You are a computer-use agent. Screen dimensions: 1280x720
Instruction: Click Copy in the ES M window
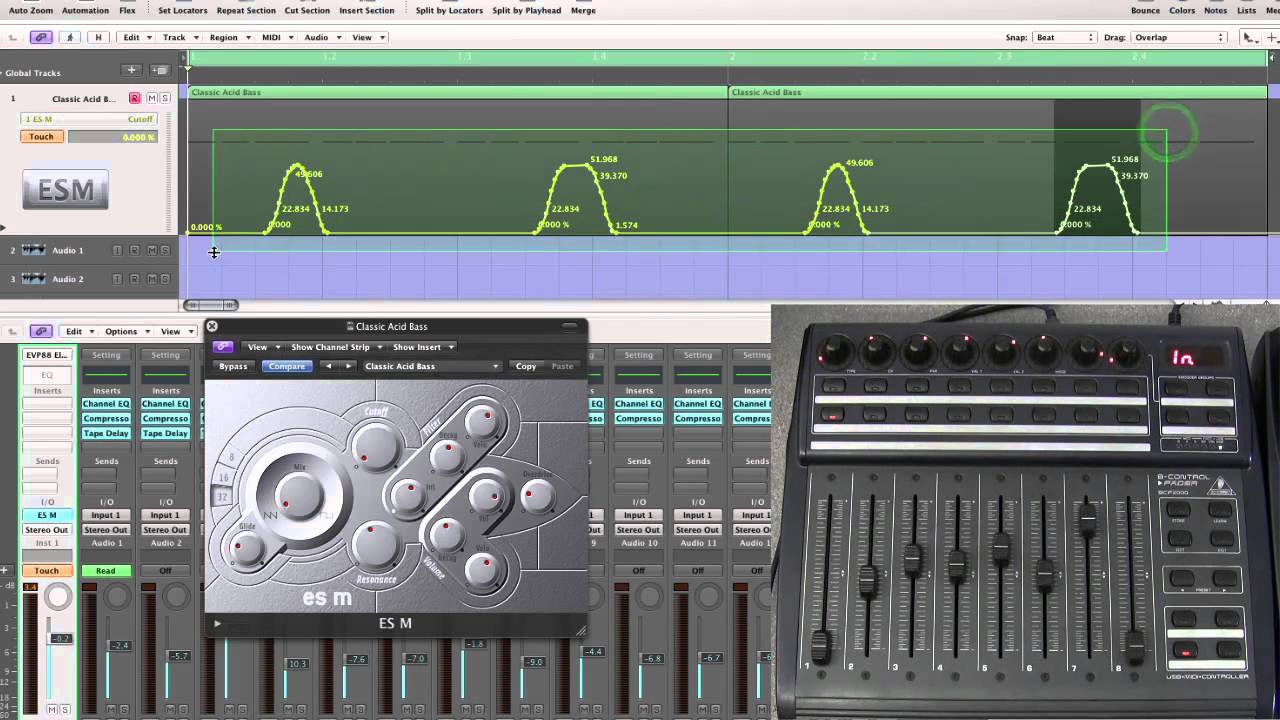click(x=526, y=366)
